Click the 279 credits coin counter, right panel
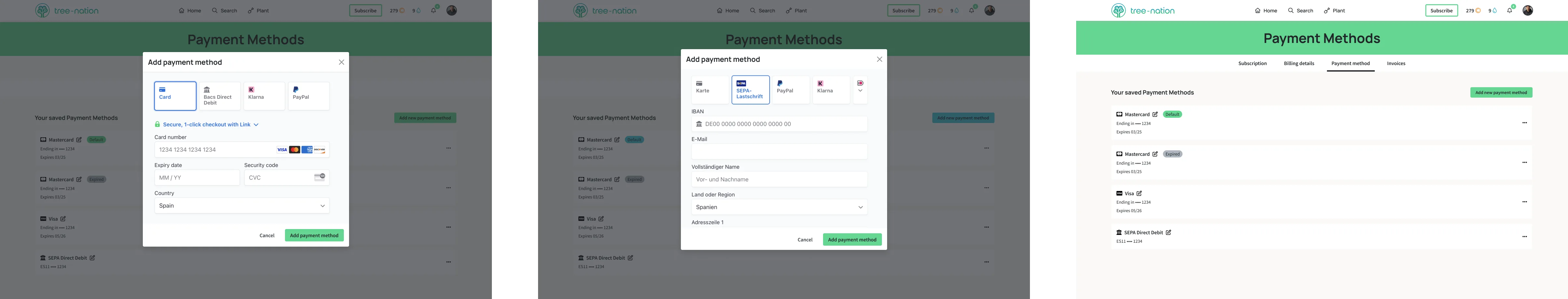The image size is (1568, 299). (x=1473, y=10)
